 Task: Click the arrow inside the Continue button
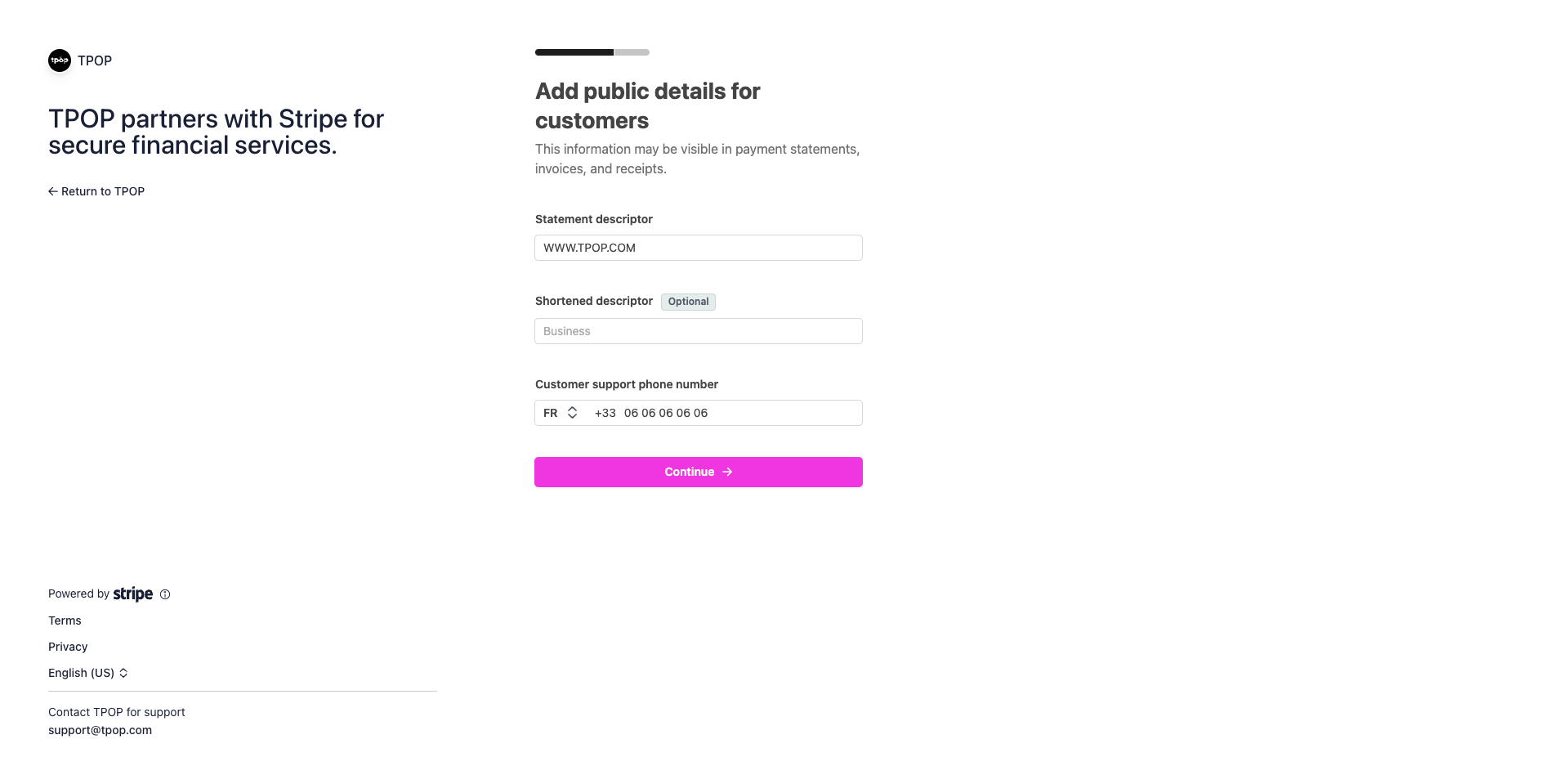[x=727, y=472]
